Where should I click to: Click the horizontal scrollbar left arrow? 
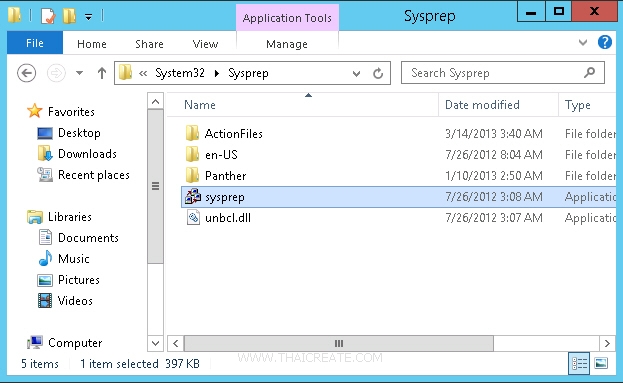click(x=176, y=343)
